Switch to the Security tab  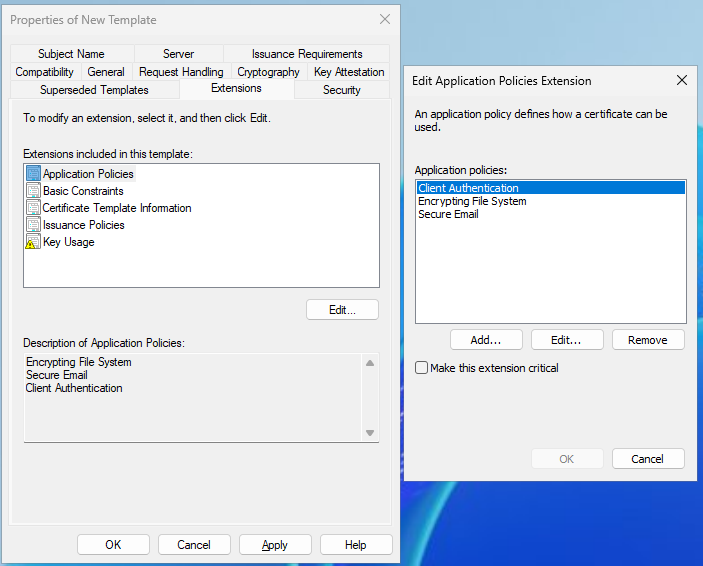pos(341,90)
